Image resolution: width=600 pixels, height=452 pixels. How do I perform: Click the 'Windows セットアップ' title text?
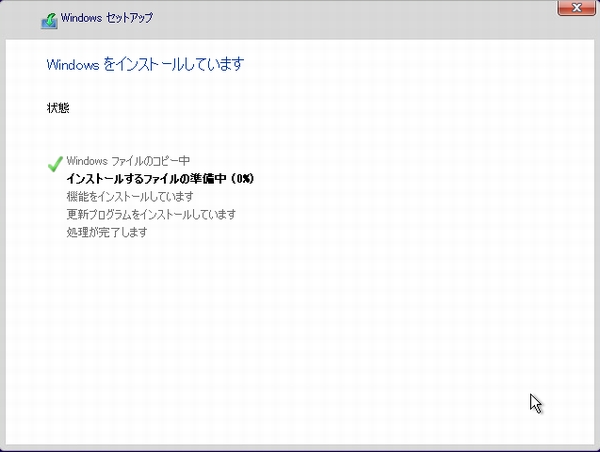[107, 18]
